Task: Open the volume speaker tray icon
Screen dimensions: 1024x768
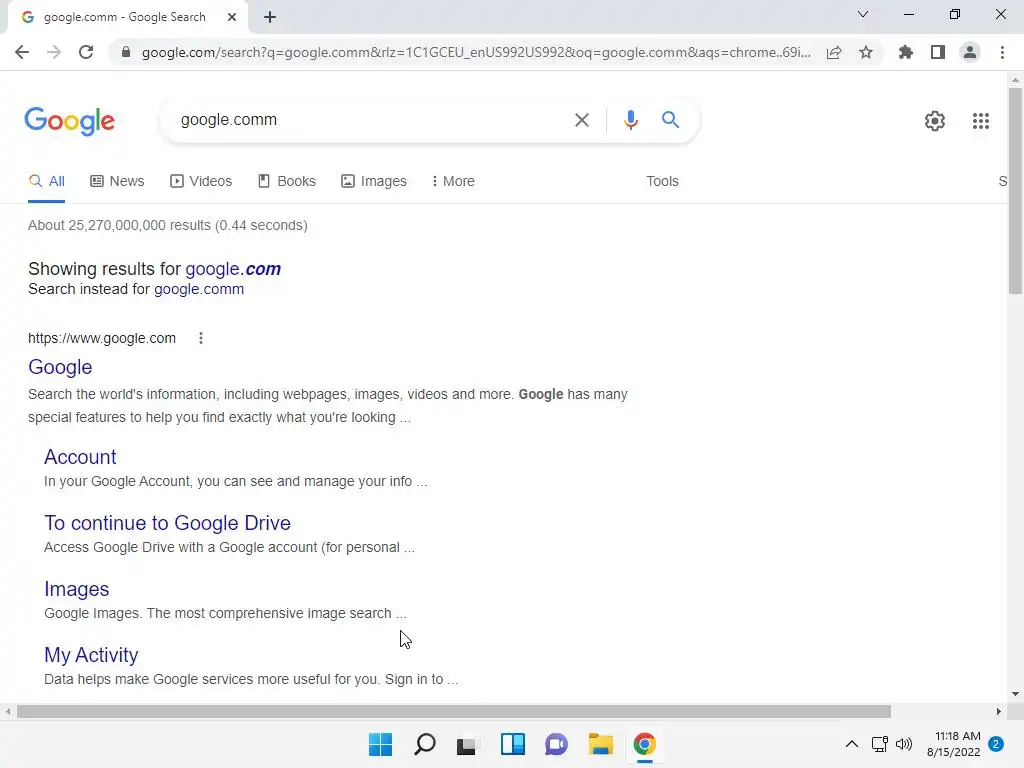Action: (x=904, y=744)
